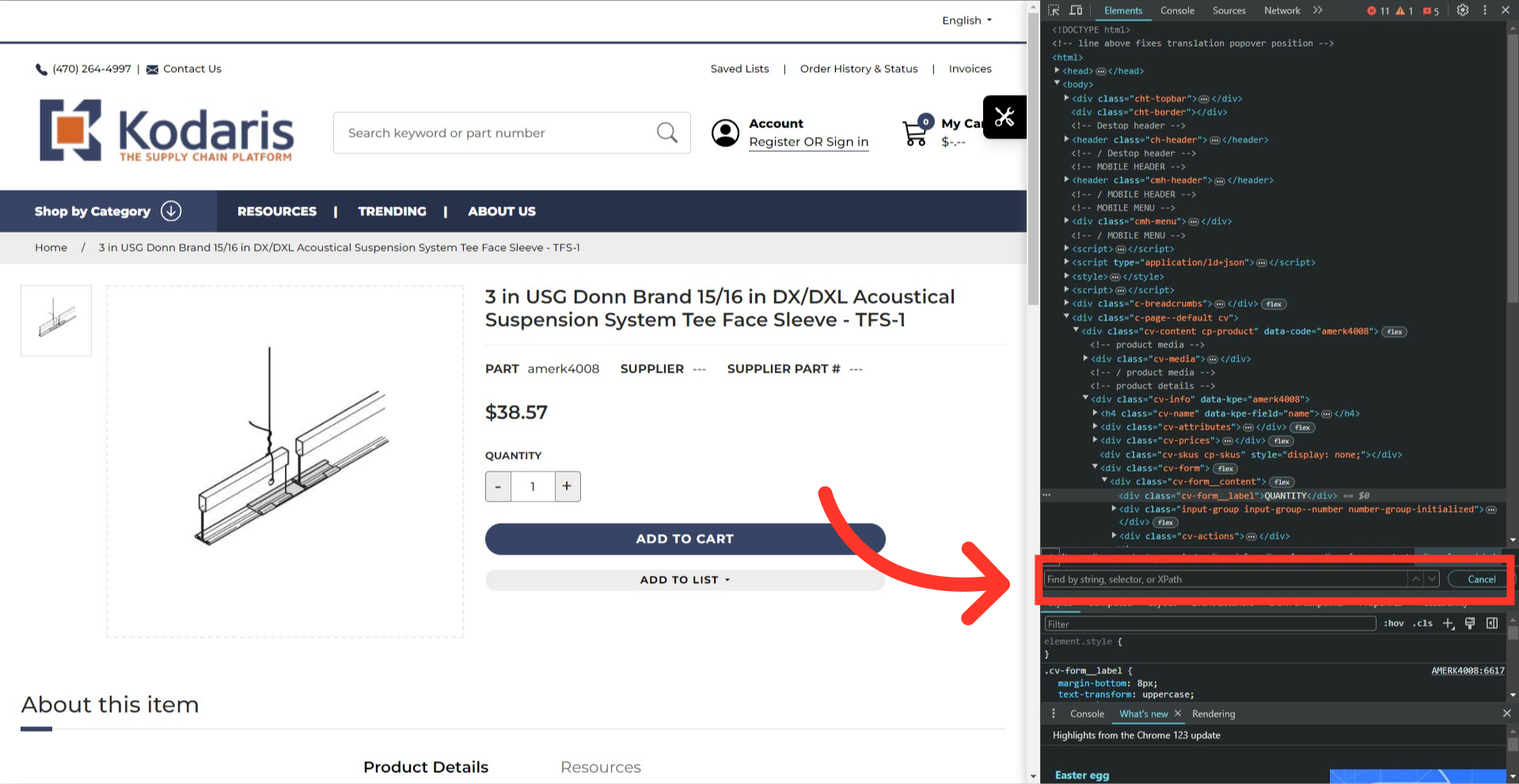
Task: Switch to the Sources tab
Action: [x=1228, y=10]
